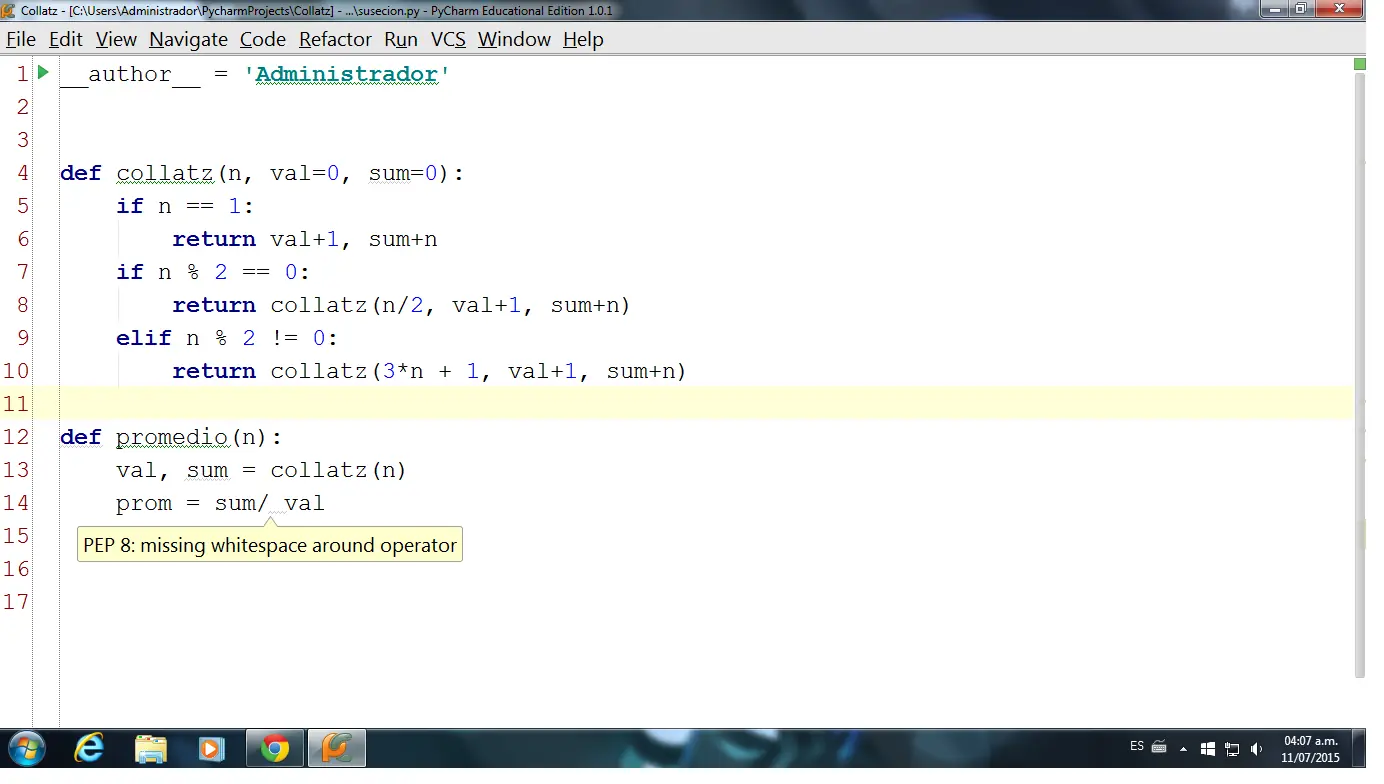The image size is (1384, 784).
Task: Click 'return val+1, sum+n' on line 6
Action: click(305, 239)
